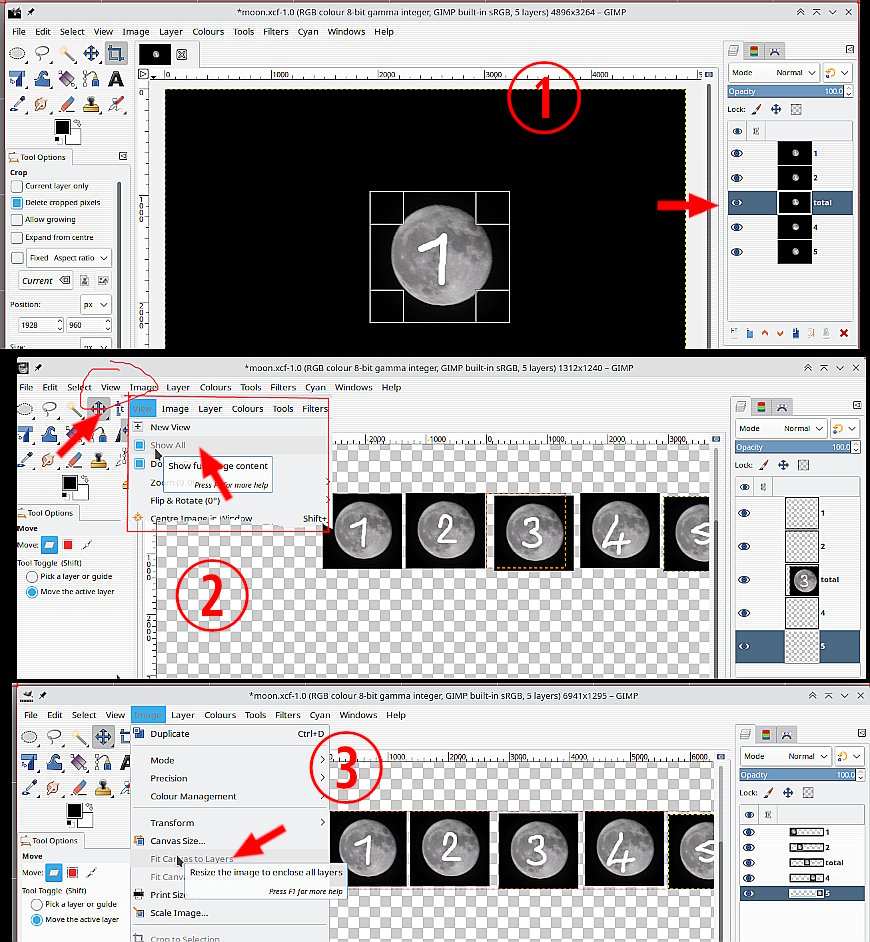Select Bucket Fill tool in top window
Screen dimensions: 870x942
coord(67,79)
